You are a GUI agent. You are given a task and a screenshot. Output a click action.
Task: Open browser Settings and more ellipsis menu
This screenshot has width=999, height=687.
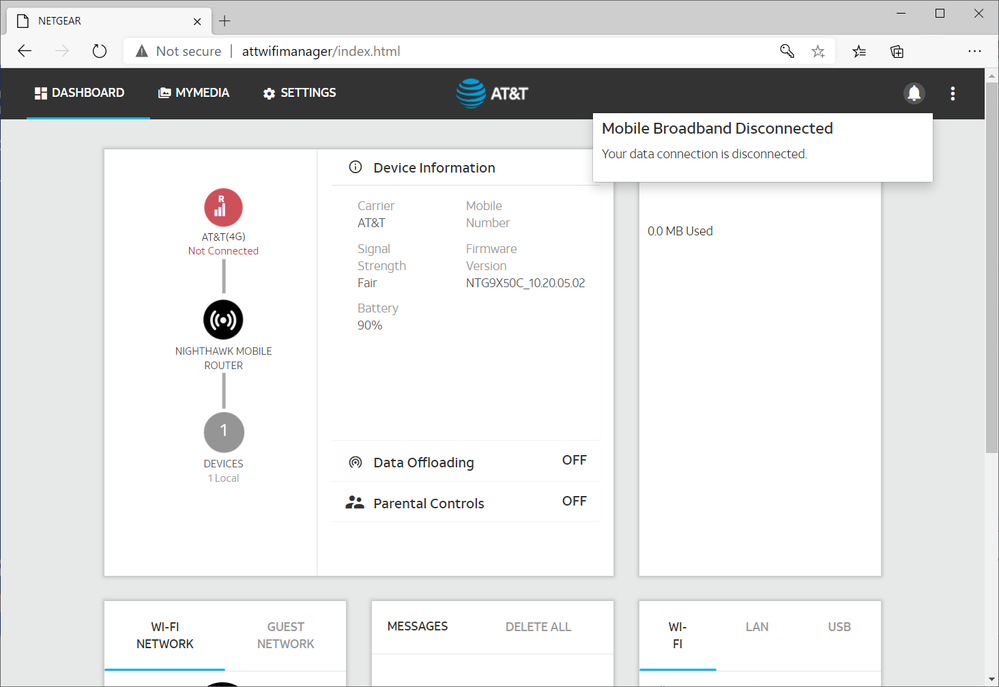coord(974,51)
